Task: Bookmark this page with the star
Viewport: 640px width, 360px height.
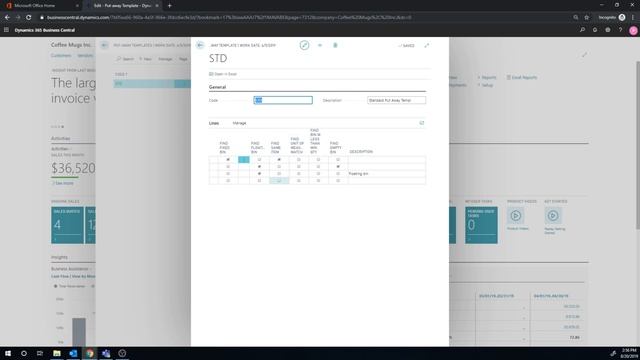Action: click(x=587, y=17)
